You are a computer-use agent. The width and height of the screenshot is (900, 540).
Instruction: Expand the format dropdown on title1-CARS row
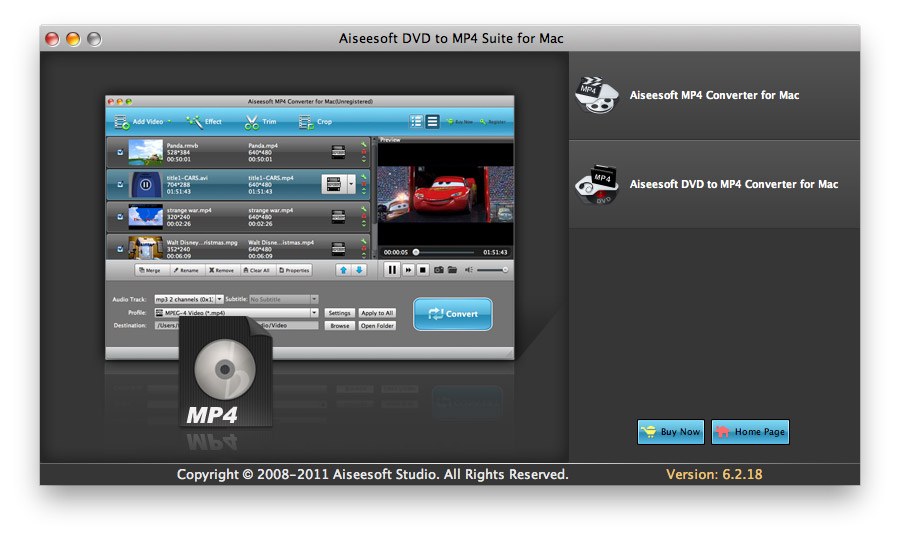tap(351, 184)
